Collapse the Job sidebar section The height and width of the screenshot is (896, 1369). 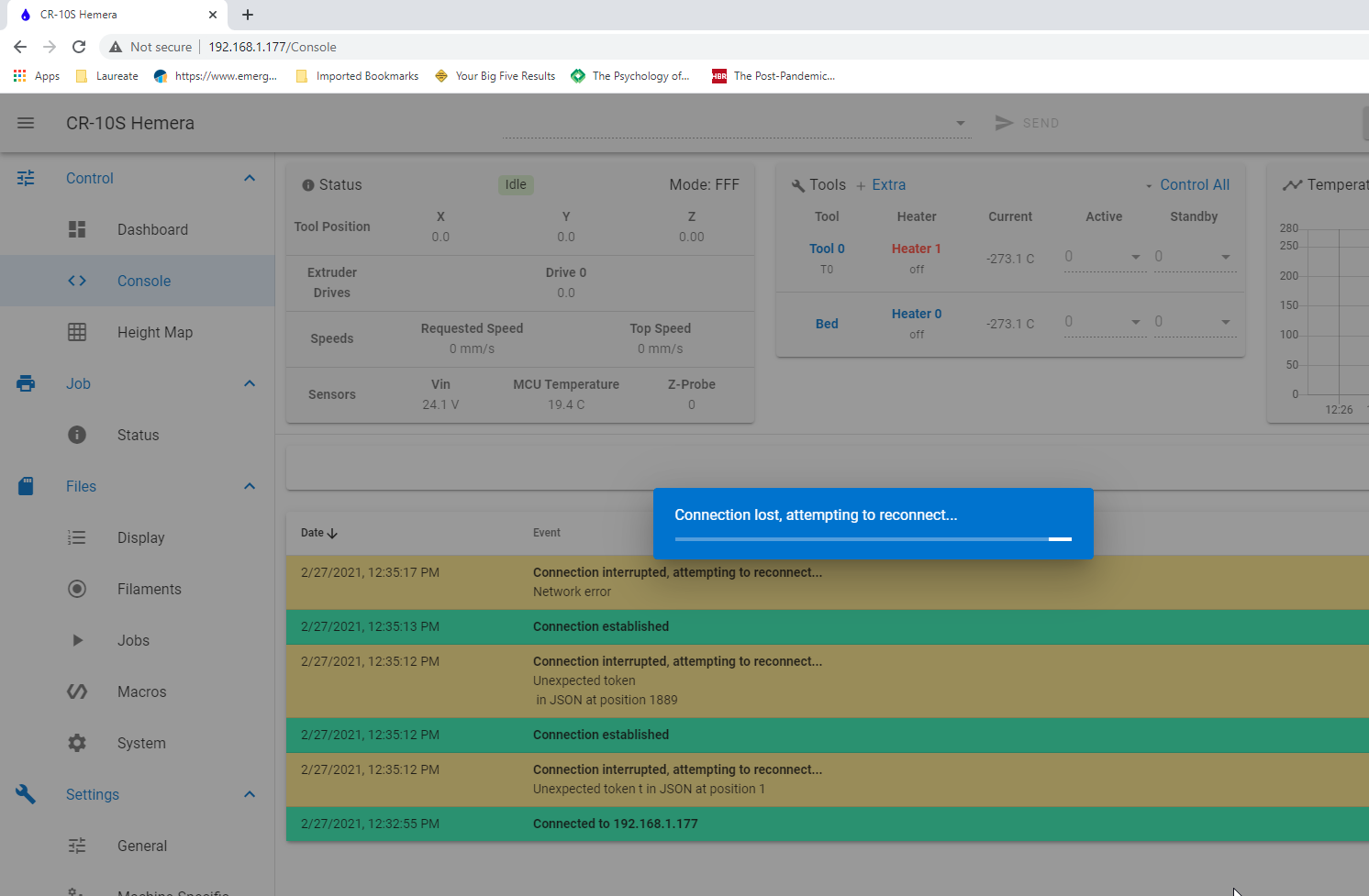[x=250, y=383]
